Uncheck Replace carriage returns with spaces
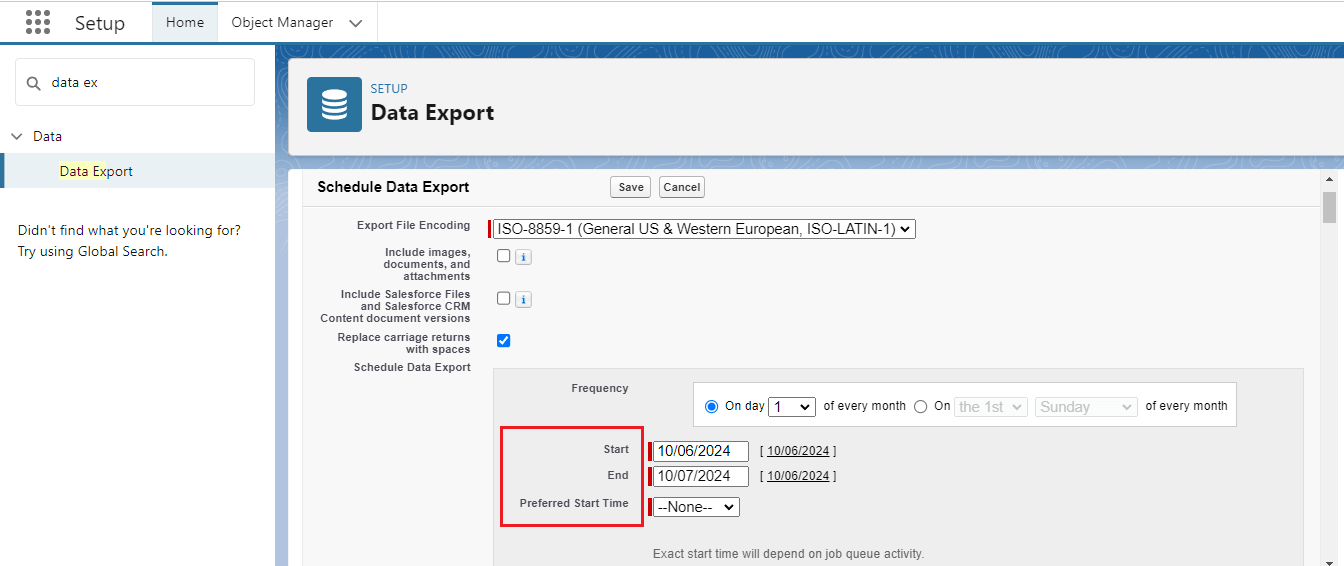Viewport: 1344px width, 566px height. click(x=504, y=340)
